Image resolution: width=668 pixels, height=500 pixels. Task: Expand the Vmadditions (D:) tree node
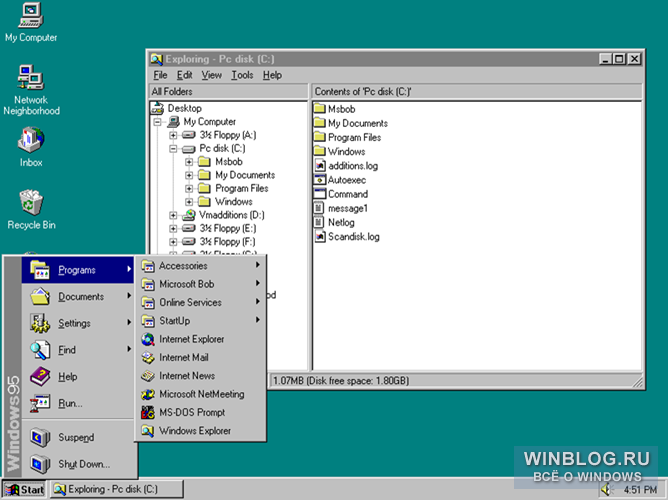pyautogui.click(x=173, y=215)
